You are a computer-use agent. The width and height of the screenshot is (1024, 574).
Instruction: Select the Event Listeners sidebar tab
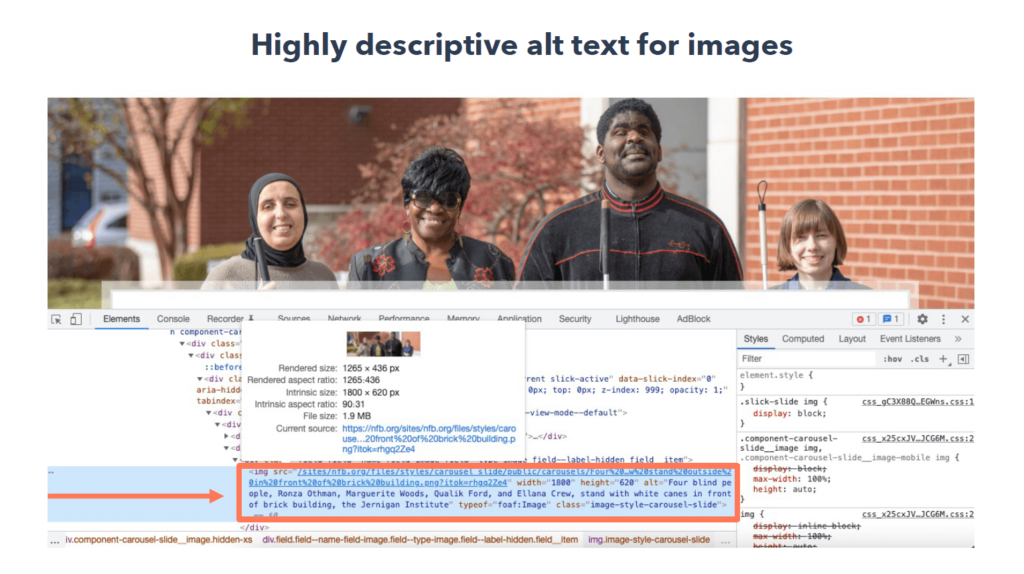pyautogui.click(x=910, y=339)
